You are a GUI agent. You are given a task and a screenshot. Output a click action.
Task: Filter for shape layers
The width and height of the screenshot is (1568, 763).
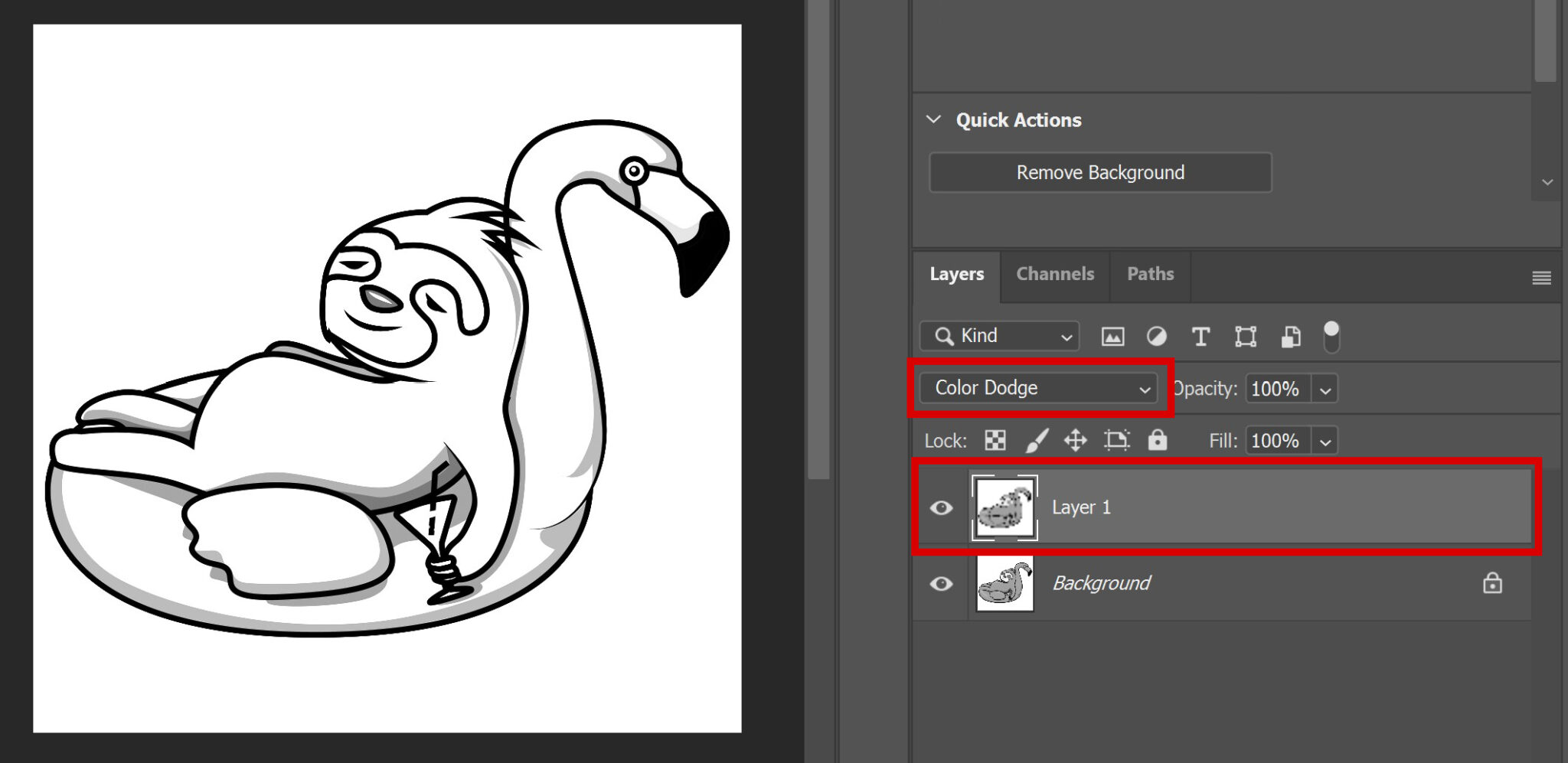coord(1246,336)
